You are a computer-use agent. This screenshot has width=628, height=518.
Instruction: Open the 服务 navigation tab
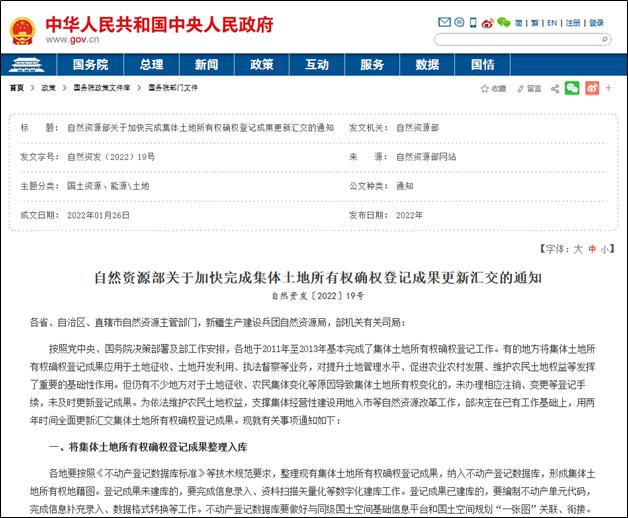(x=372, y=64)
